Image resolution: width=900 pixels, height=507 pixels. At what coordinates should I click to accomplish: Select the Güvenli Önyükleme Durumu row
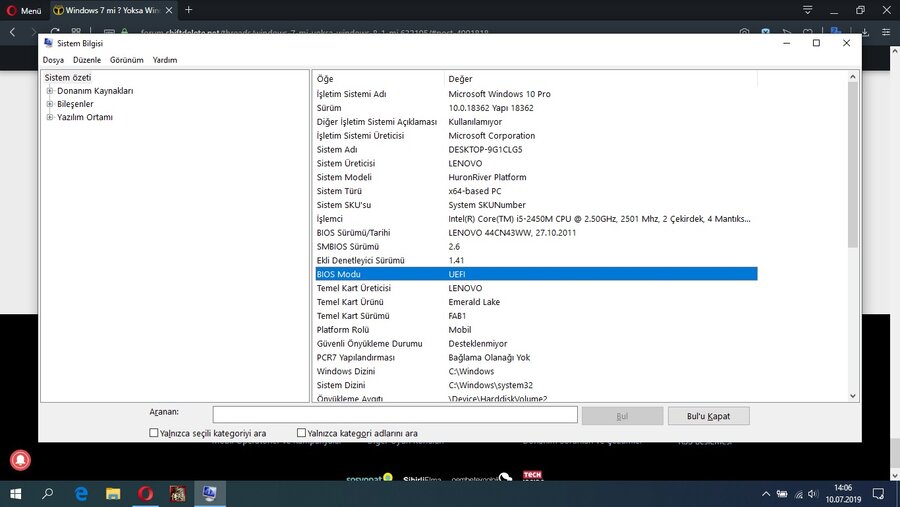click(536, 343)
